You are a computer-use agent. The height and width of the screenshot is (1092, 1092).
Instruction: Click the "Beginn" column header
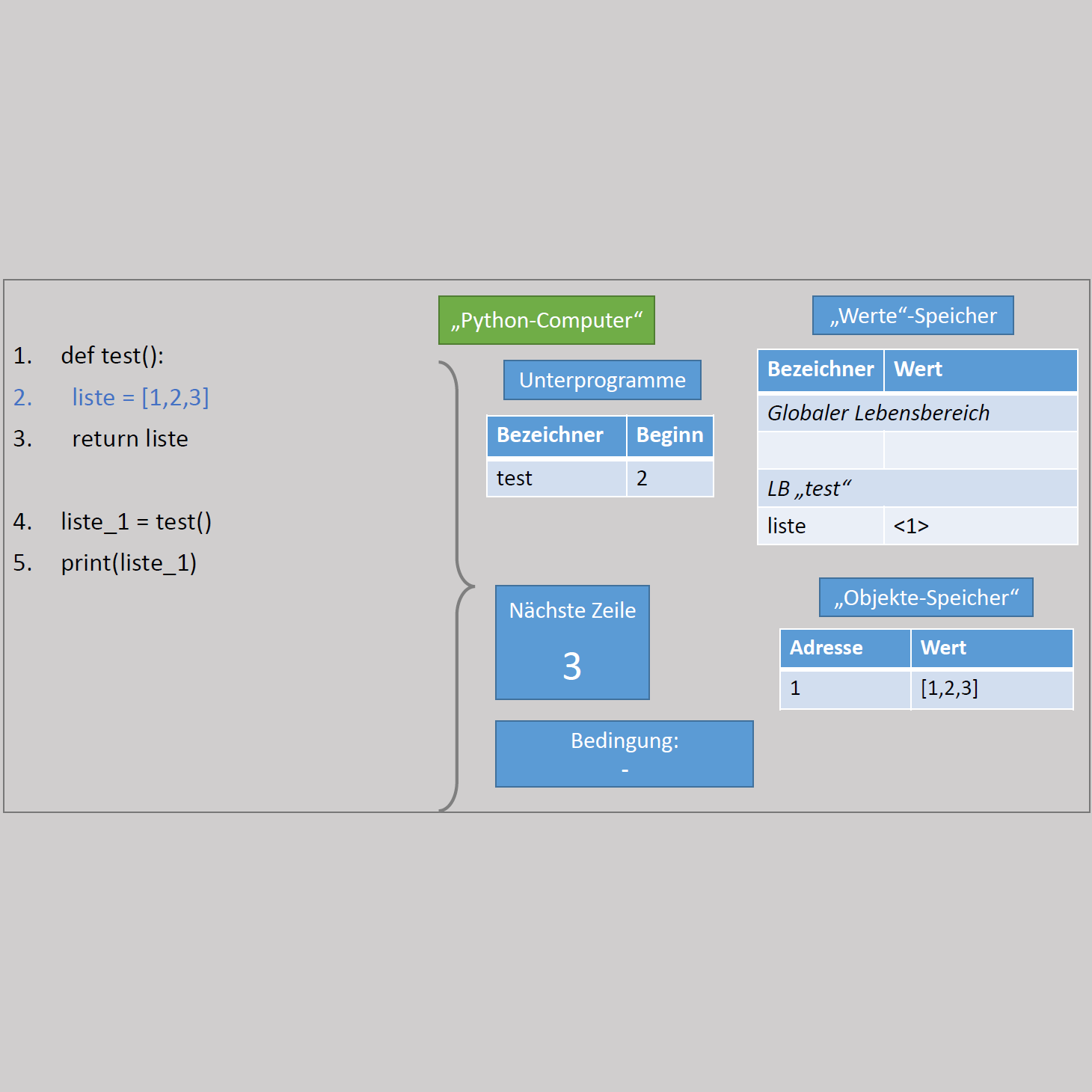[x=669, y=435]
